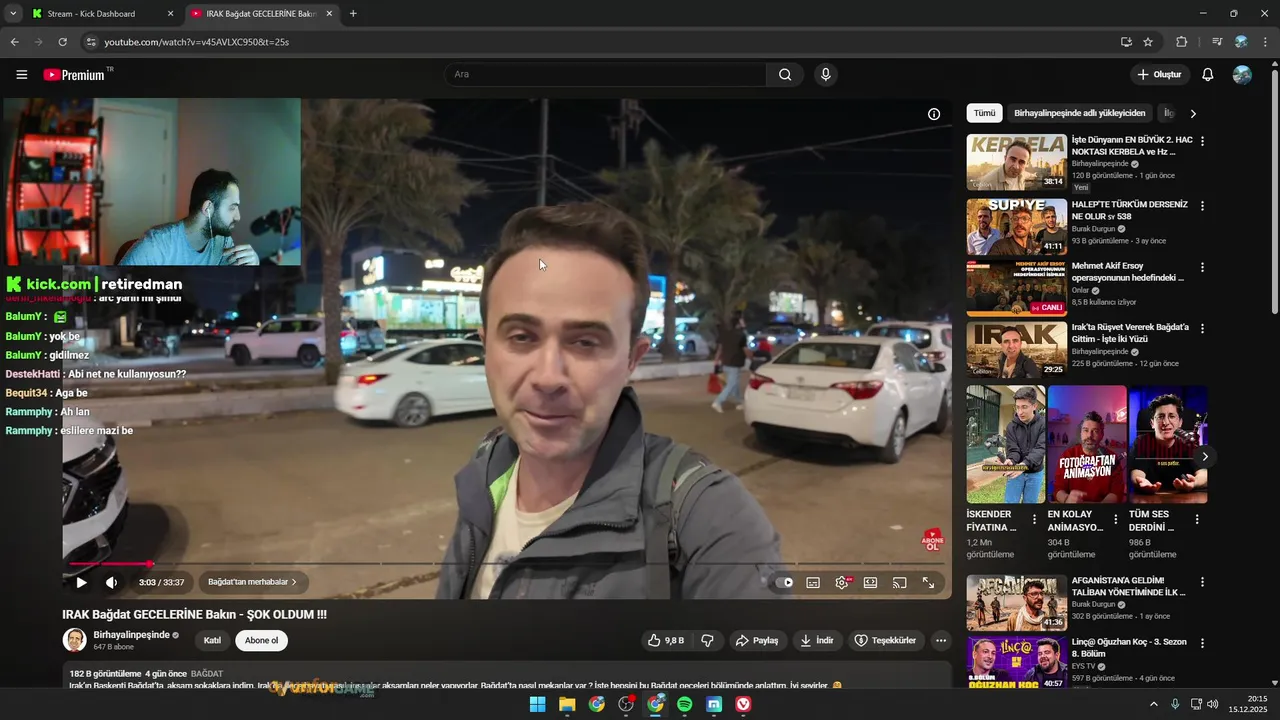Seek along the video progress bar
The image size is (1280, 720).
pos(506,564)
